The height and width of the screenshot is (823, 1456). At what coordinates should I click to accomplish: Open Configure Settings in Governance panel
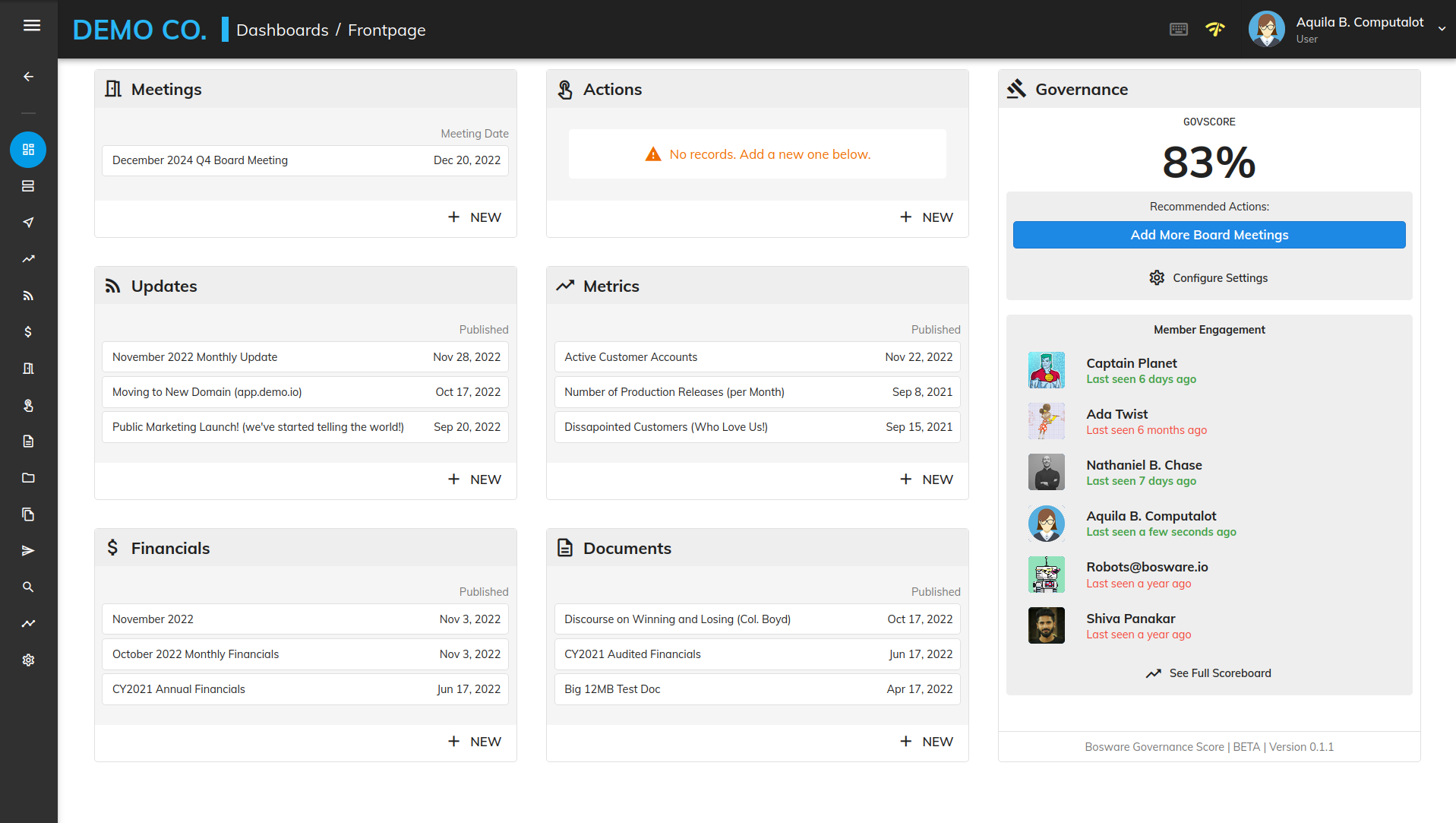click(1208, 278)
